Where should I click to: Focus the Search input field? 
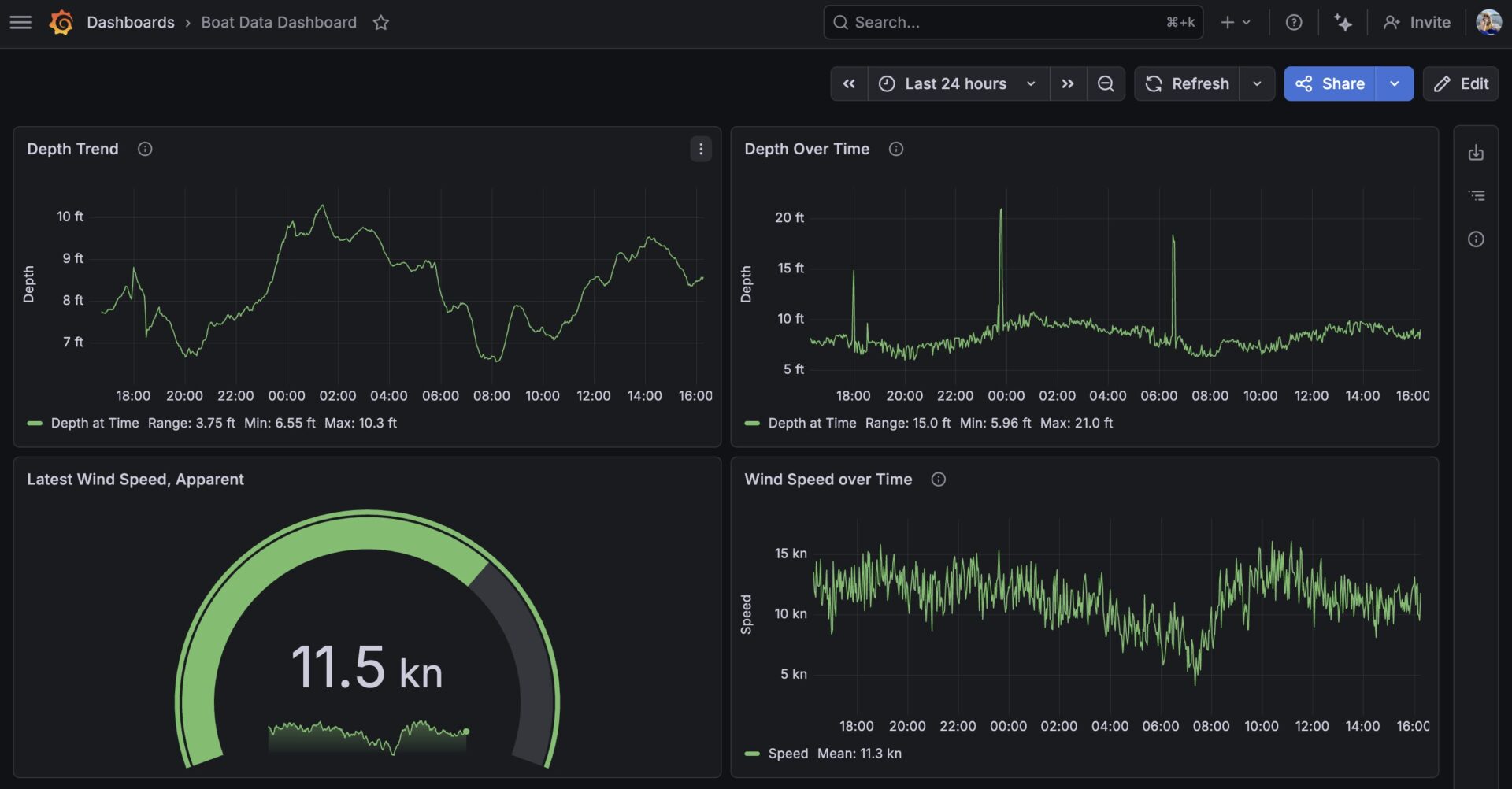click(1000, 22)
